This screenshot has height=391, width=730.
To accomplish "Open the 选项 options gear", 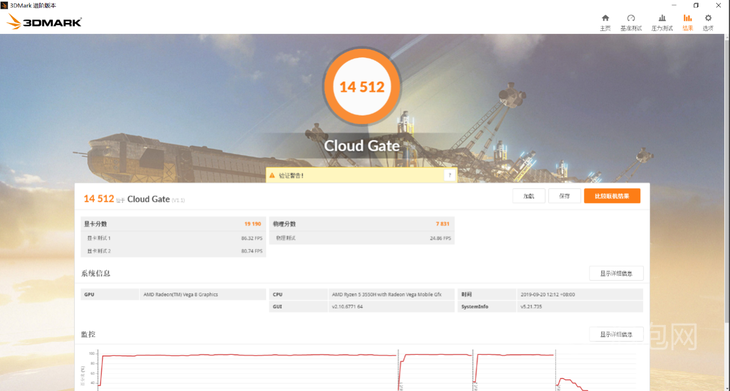I will tap(708, 22).
